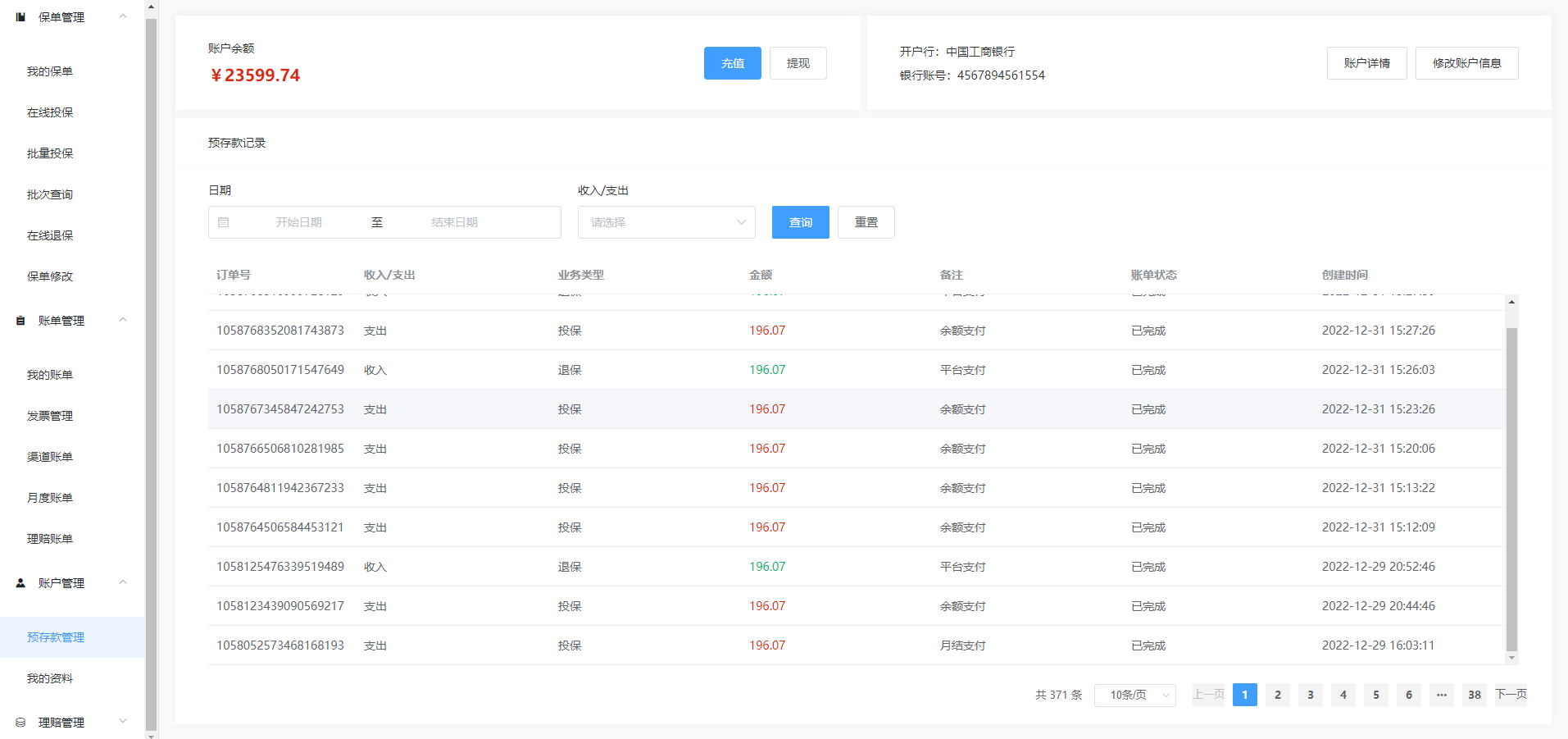
Task: Click the 结束日期 input field
Action: point(455,222)
